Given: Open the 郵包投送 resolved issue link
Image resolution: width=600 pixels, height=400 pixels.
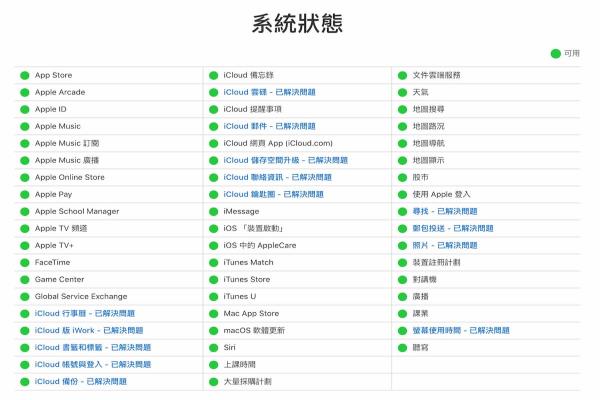Looking at the screenshot, I should click(x=453, y=229).
